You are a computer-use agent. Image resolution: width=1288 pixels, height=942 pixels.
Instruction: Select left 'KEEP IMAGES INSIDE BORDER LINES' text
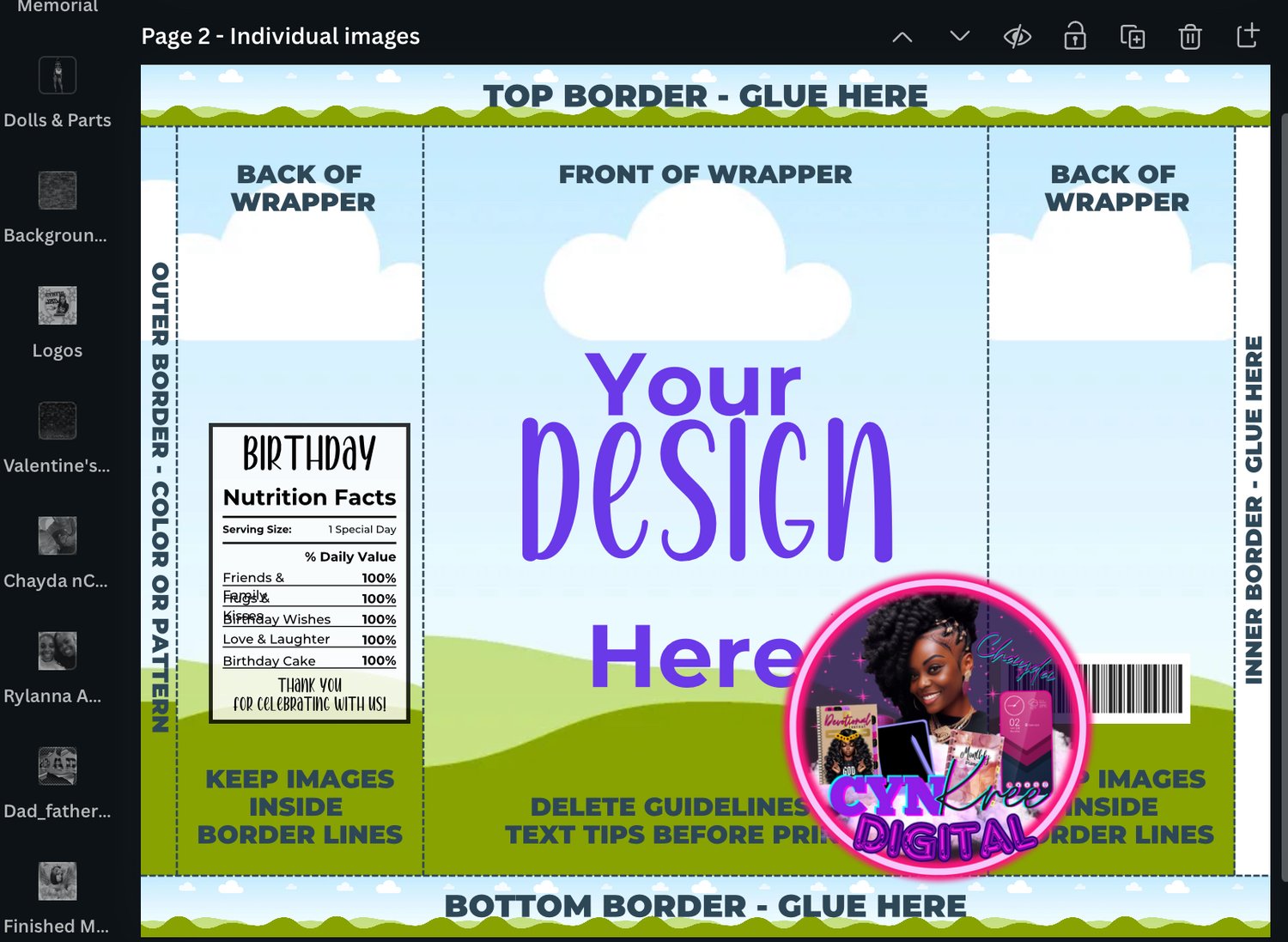[300, 806]
